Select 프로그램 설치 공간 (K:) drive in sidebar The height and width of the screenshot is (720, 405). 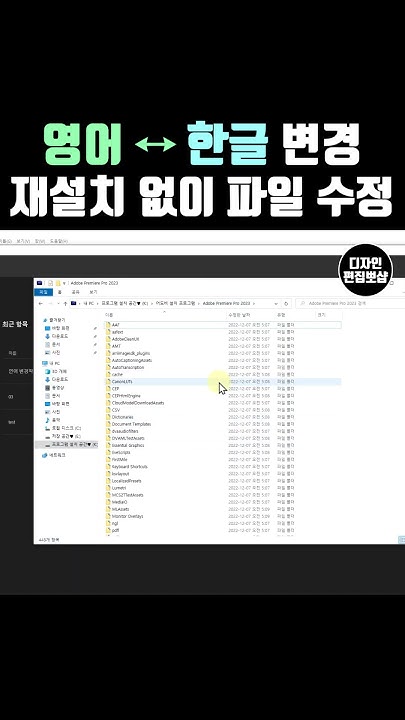click(73, 444)
